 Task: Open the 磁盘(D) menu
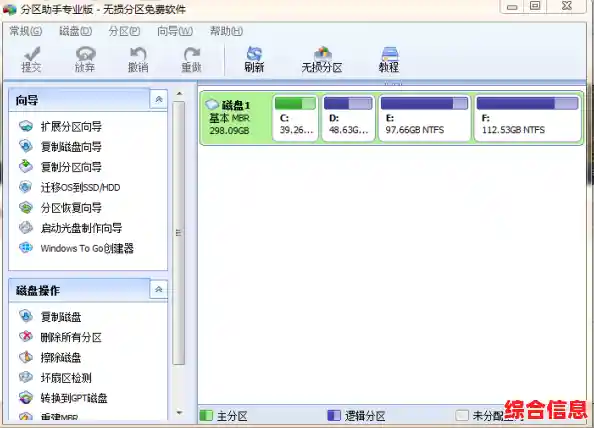tap(76, 31)
